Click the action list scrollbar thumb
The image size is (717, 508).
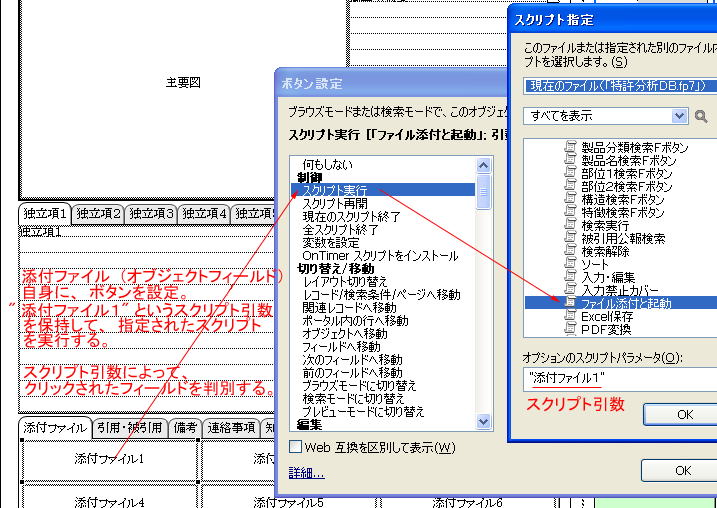483,192
